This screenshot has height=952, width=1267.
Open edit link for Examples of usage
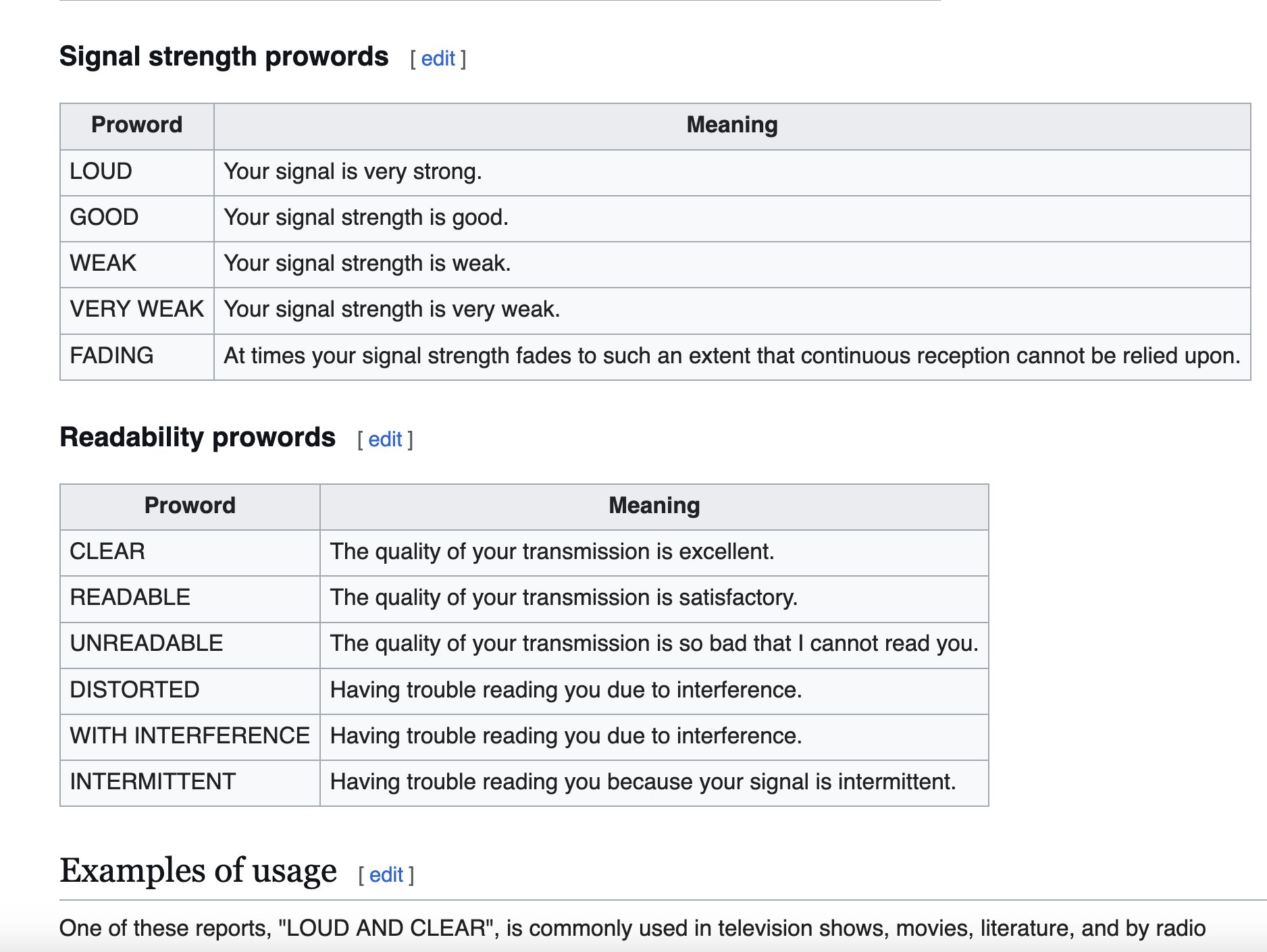coord(386,875)
